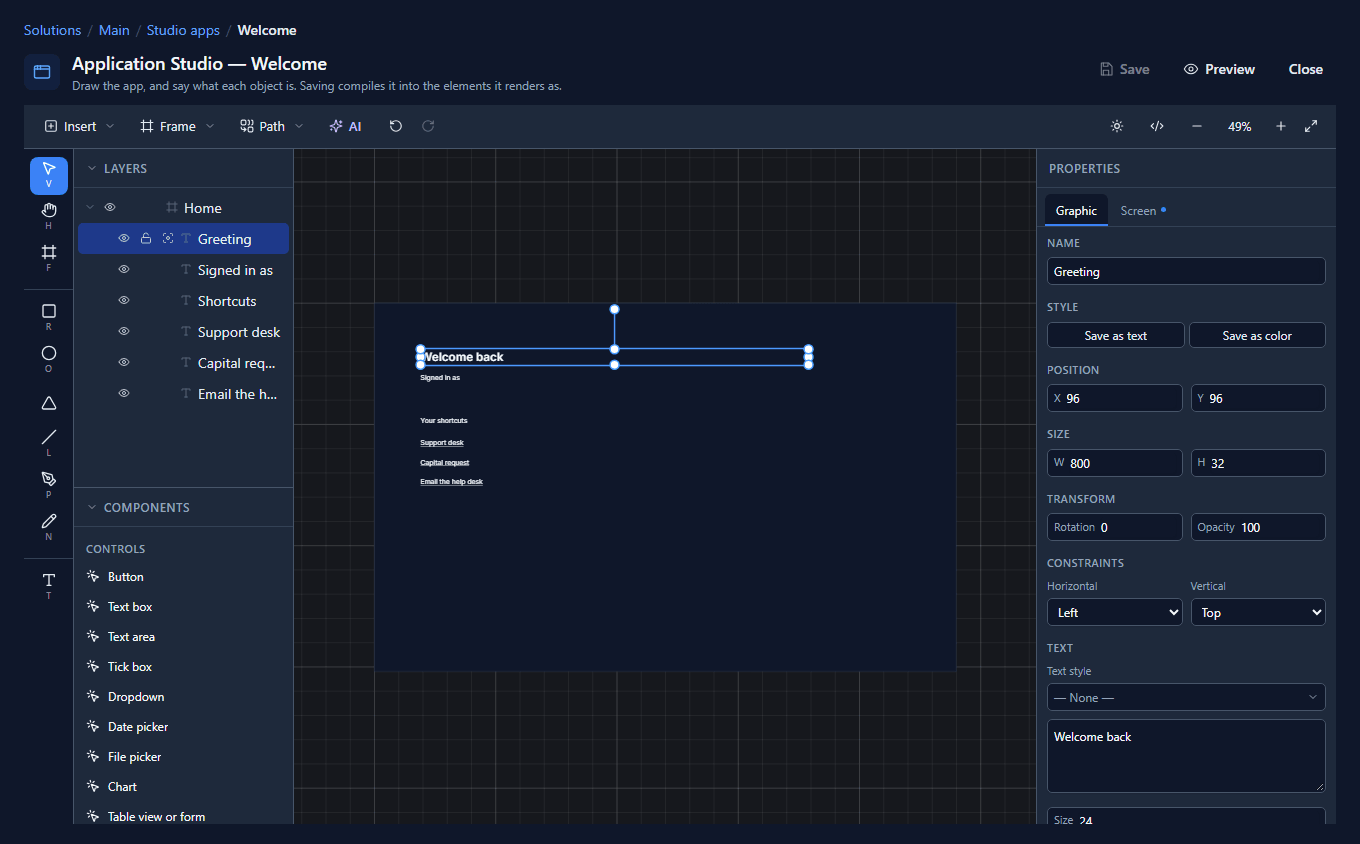Collapse the Layers panel
Viewport: 1360px width, 844px height.
[92, 169]
